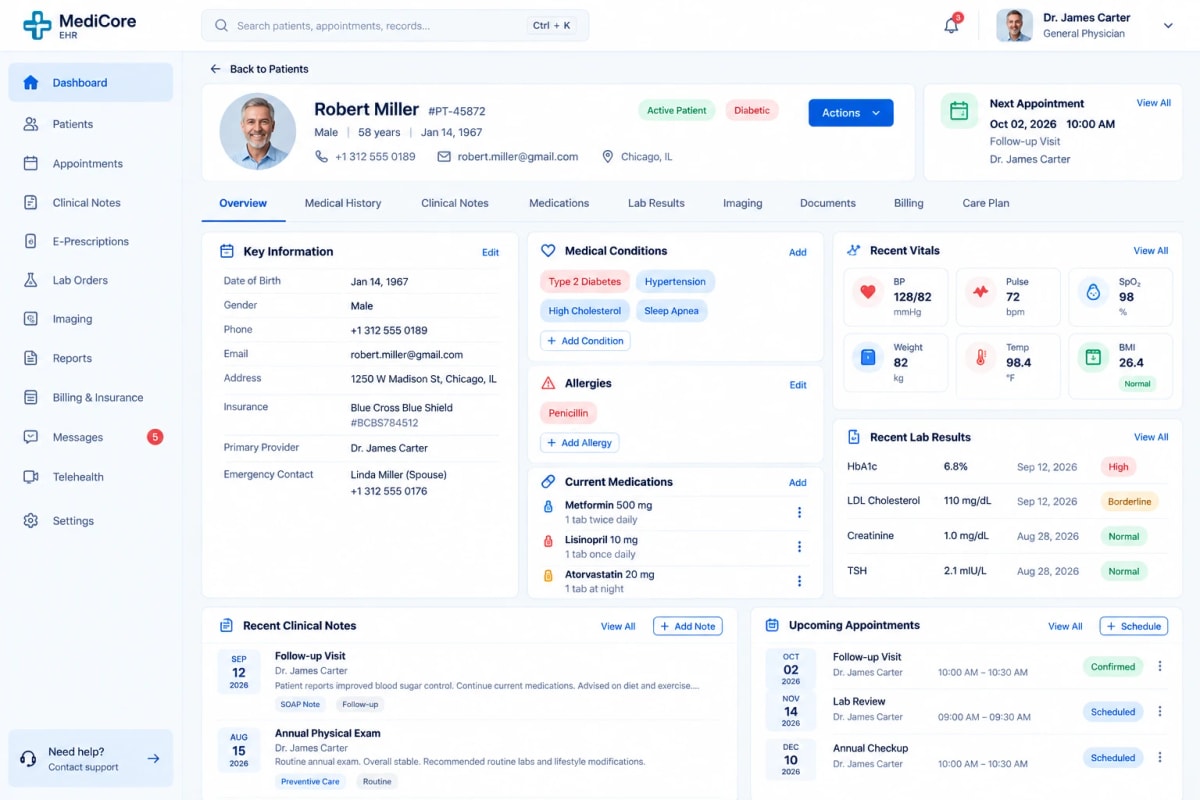Open Reports in the sidebar
1200x800 pixels.
click(90, 358)
